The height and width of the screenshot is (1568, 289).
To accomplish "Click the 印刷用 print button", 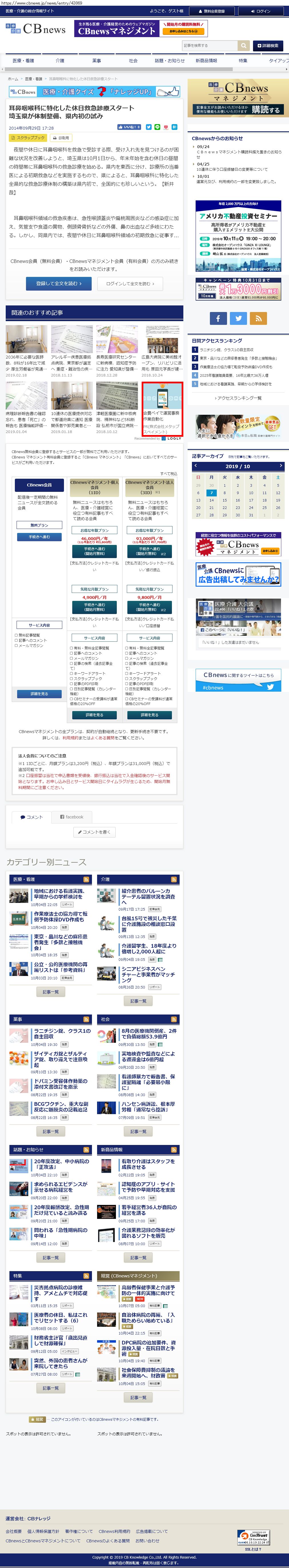I will click(61, 138).
